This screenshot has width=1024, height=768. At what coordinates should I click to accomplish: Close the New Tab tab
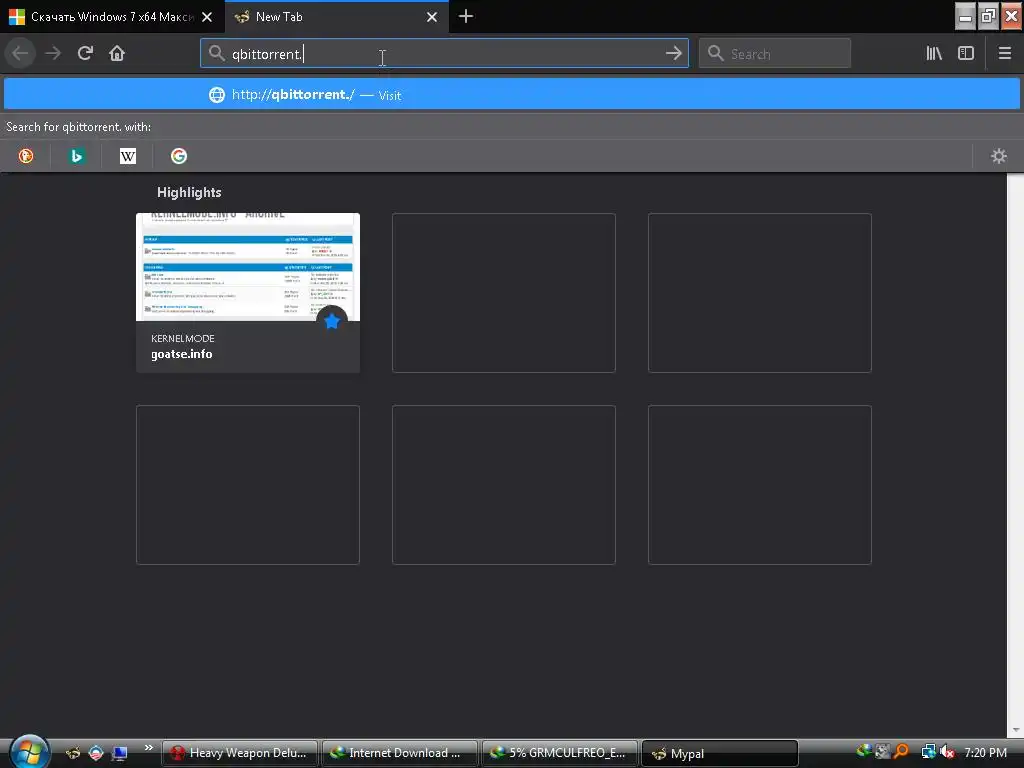point(432,17)
